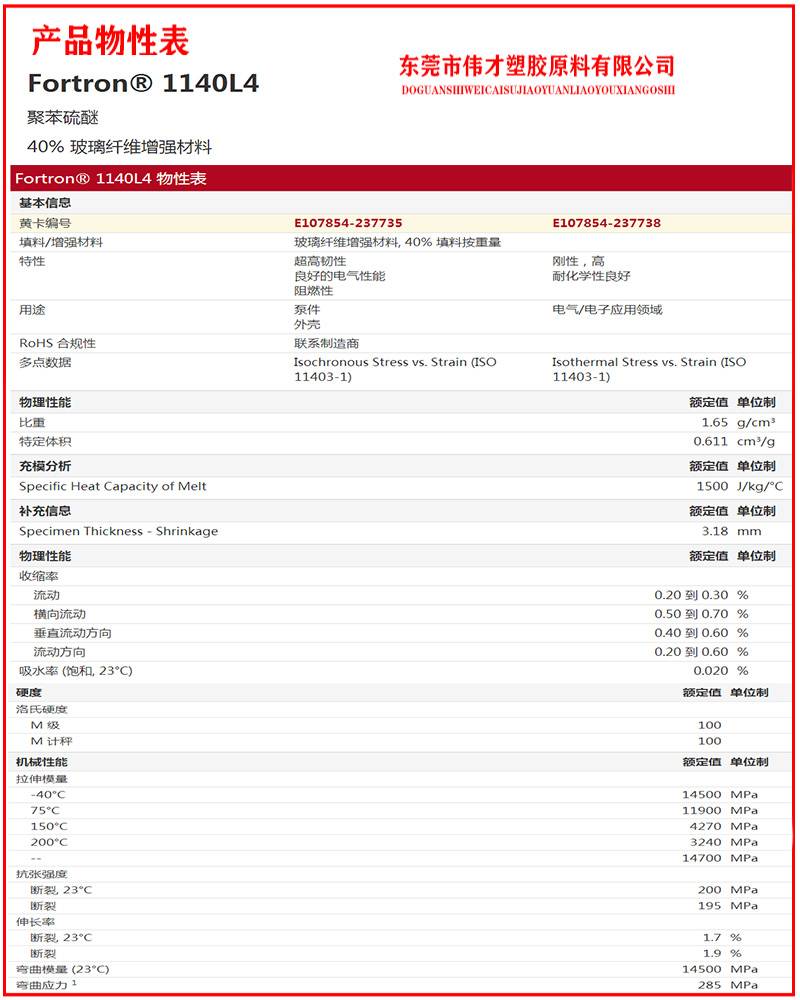Select the 弯曲模量 (23°C) row label
Viewport: 800px width, 1000px height.
pos(64,969)
